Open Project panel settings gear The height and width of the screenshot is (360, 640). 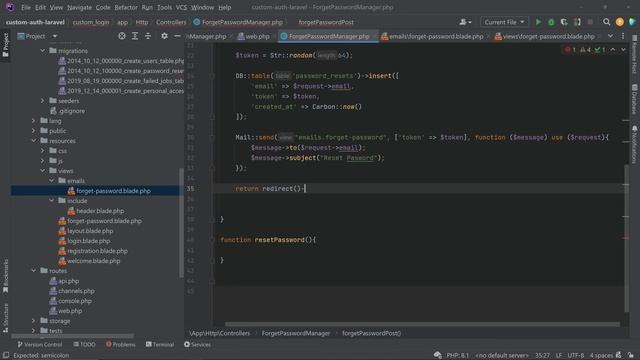[164, 36]
